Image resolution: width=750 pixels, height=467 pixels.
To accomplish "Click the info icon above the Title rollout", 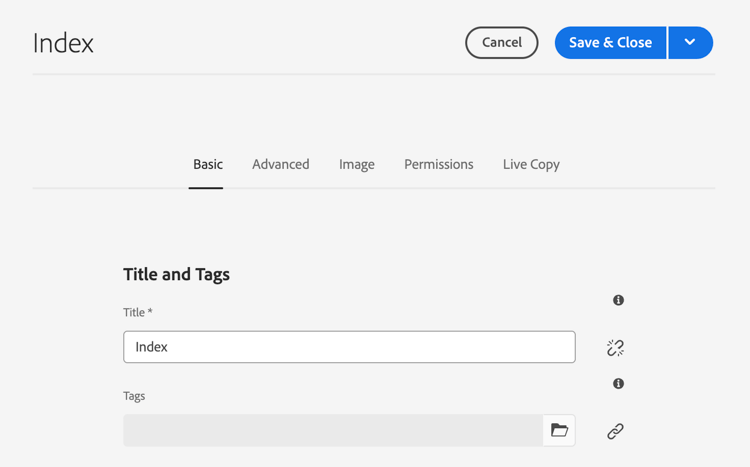I will click(x=618, y=300).
